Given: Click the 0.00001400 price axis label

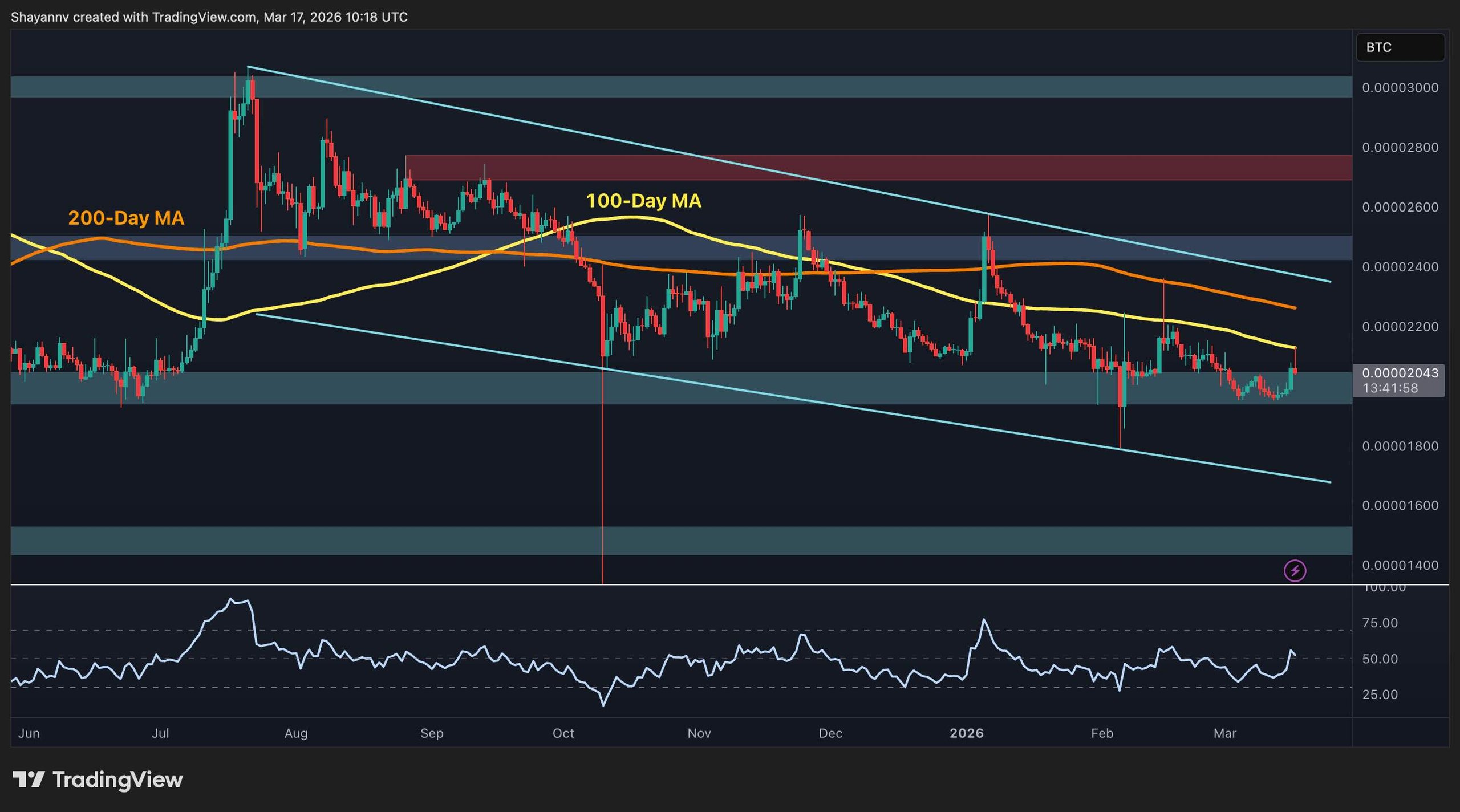Looking at the screenshot, I should [x=1400, y=565].
